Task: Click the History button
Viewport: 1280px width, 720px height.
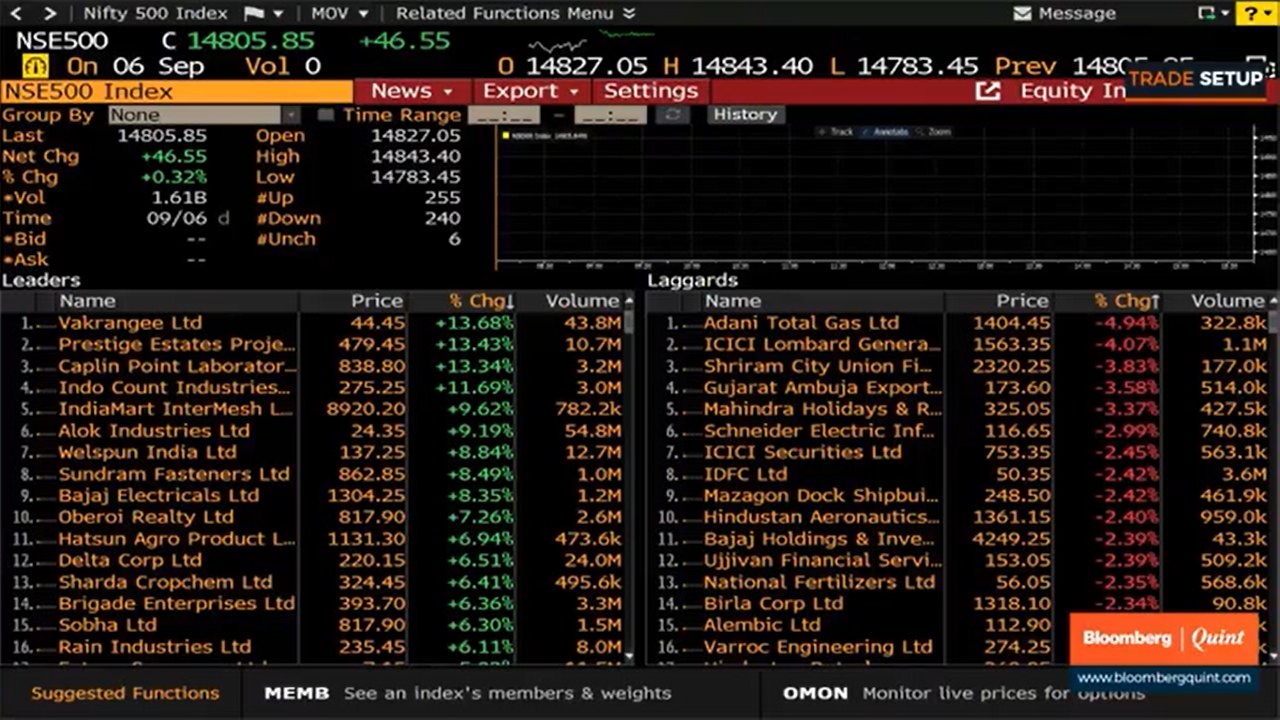Action: [x=745, y=114]
